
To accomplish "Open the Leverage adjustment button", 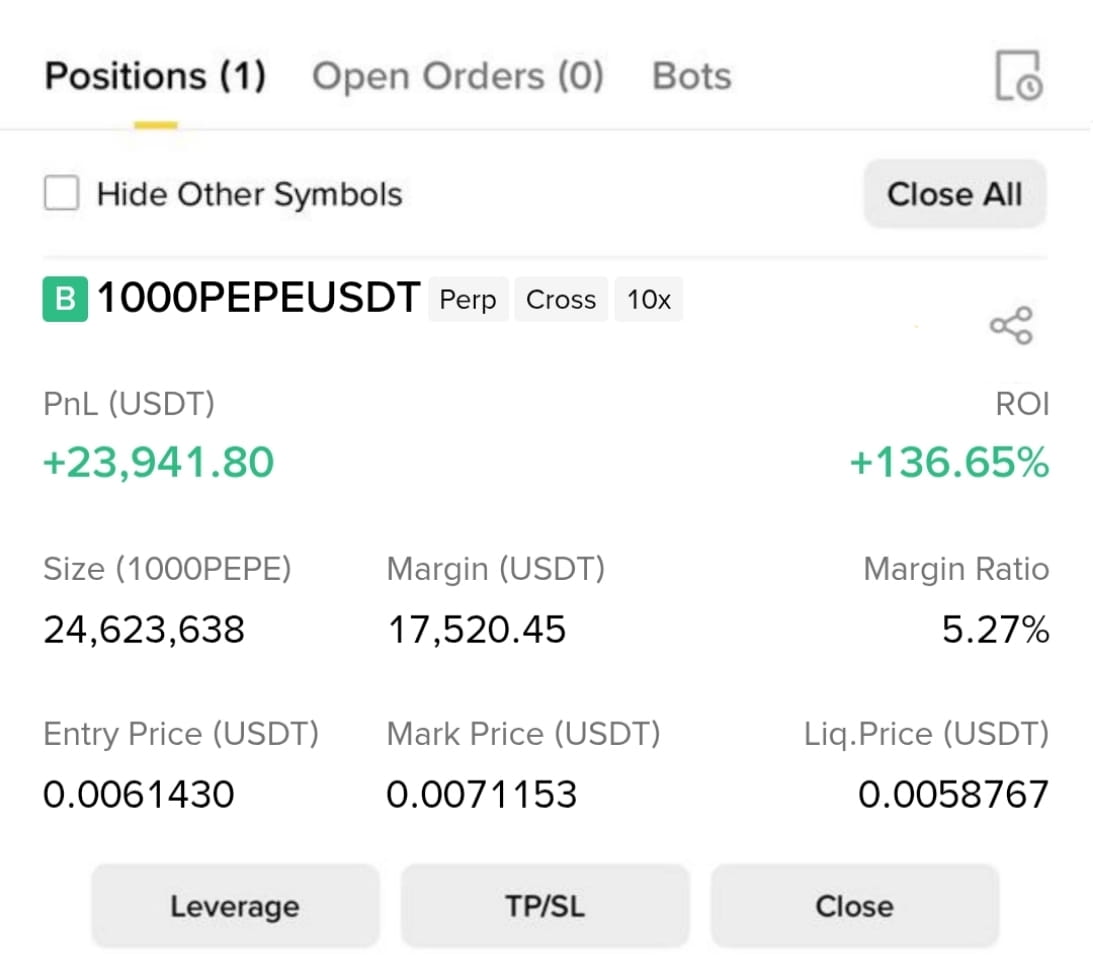I will [235, 906].
